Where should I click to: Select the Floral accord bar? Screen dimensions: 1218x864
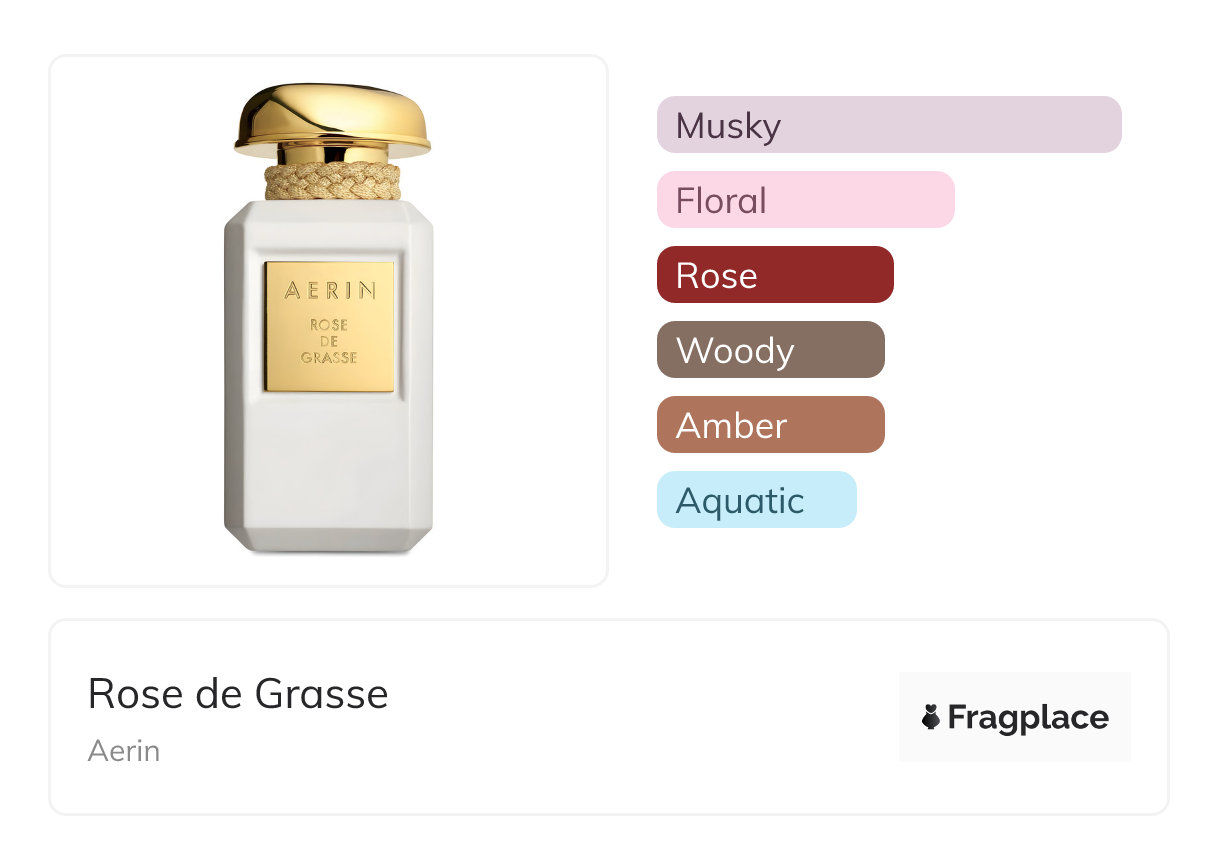coord(806,200)
